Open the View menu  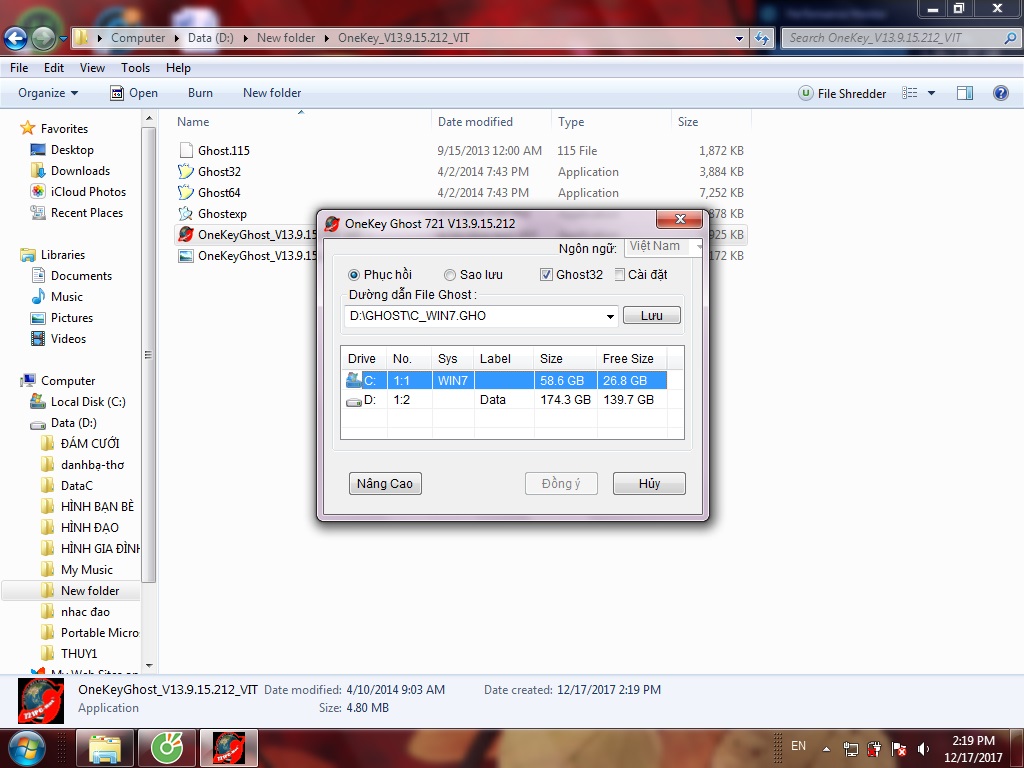coord(92,68)
